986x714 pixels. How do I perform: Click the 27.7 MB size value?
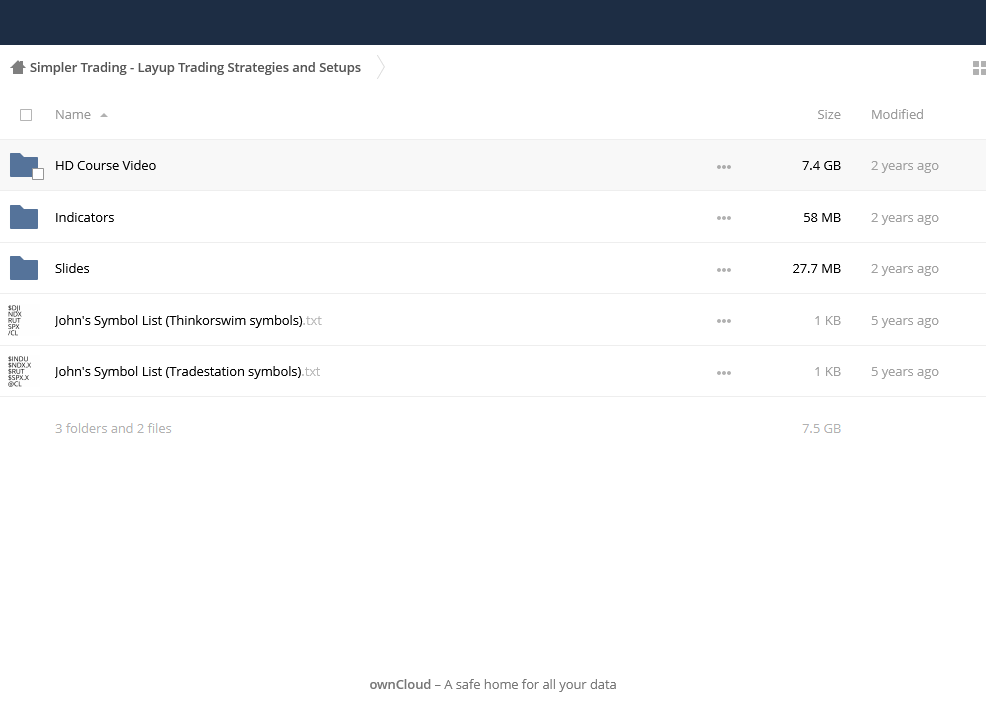coord(816,269)
